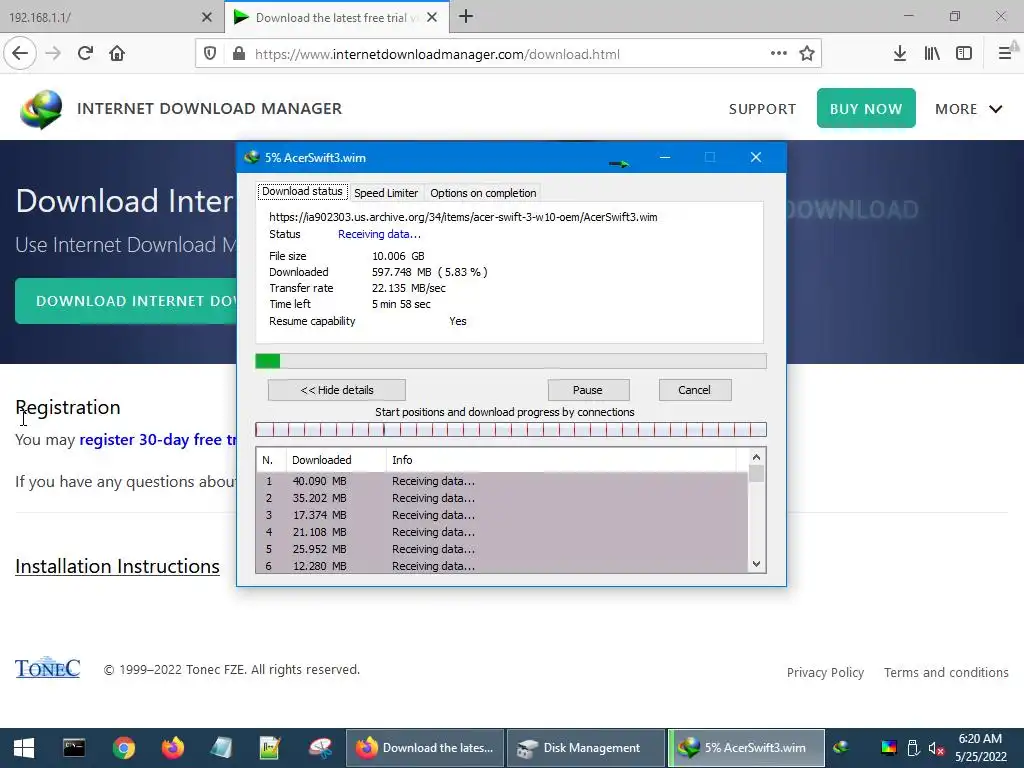
Task: Click the green overall download progress bar
Action: 511,361
